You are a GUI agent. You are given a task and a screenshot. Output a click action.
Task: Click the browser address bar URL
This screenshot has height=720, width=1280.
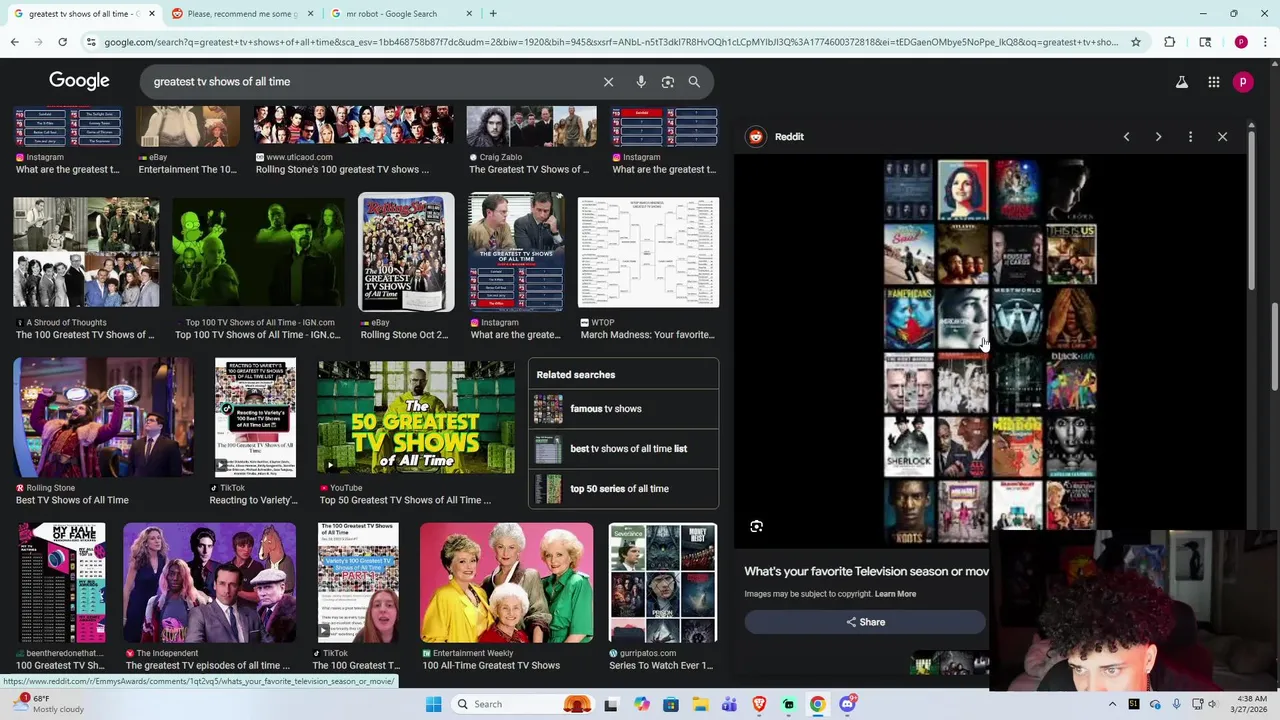(x=610, y=42)
